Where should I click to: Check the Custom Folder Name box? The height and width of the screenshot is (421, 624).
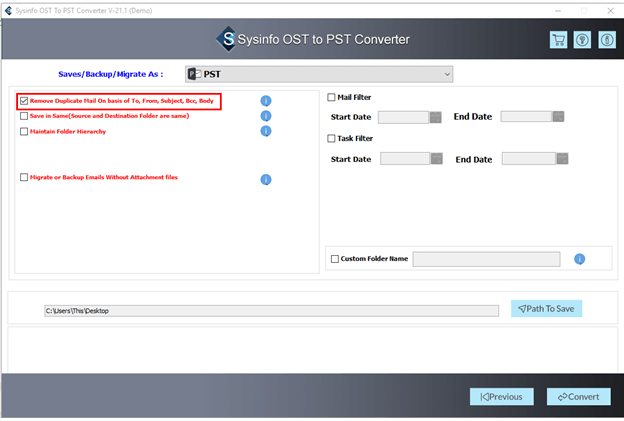pos(335,259)
